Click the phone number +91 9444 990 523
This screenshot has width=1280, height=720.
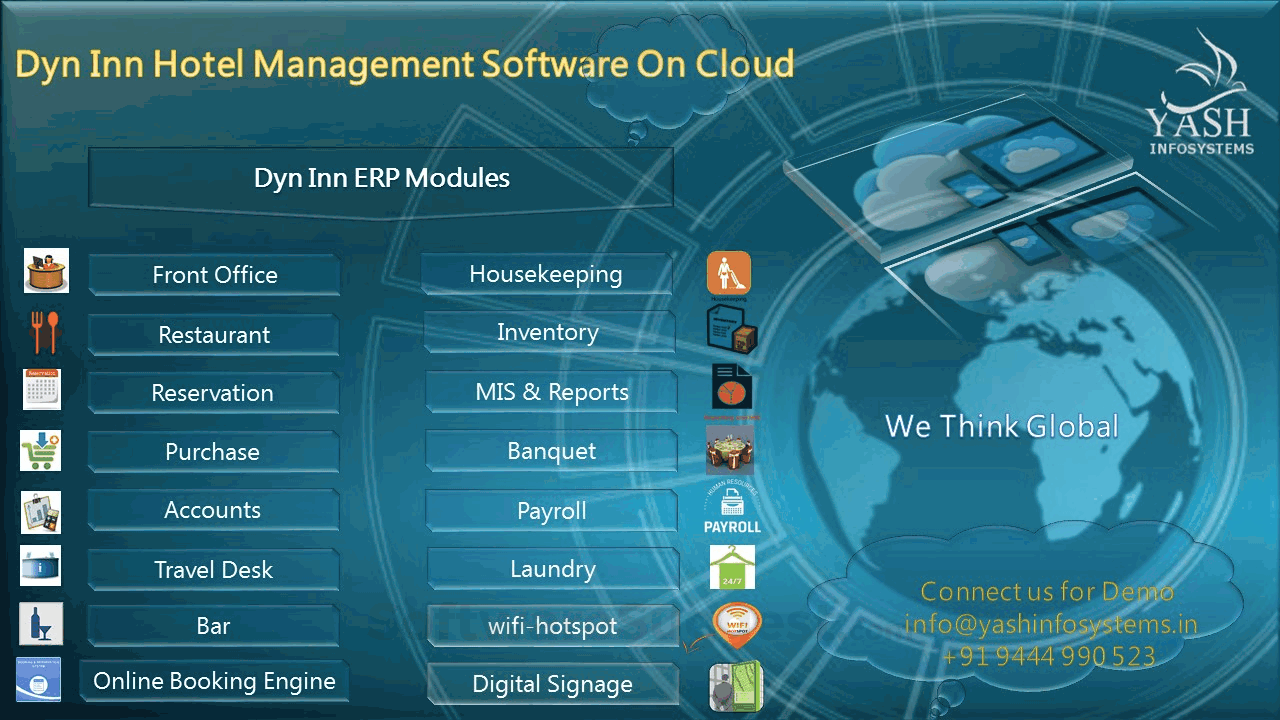[x=1048, y=657]
